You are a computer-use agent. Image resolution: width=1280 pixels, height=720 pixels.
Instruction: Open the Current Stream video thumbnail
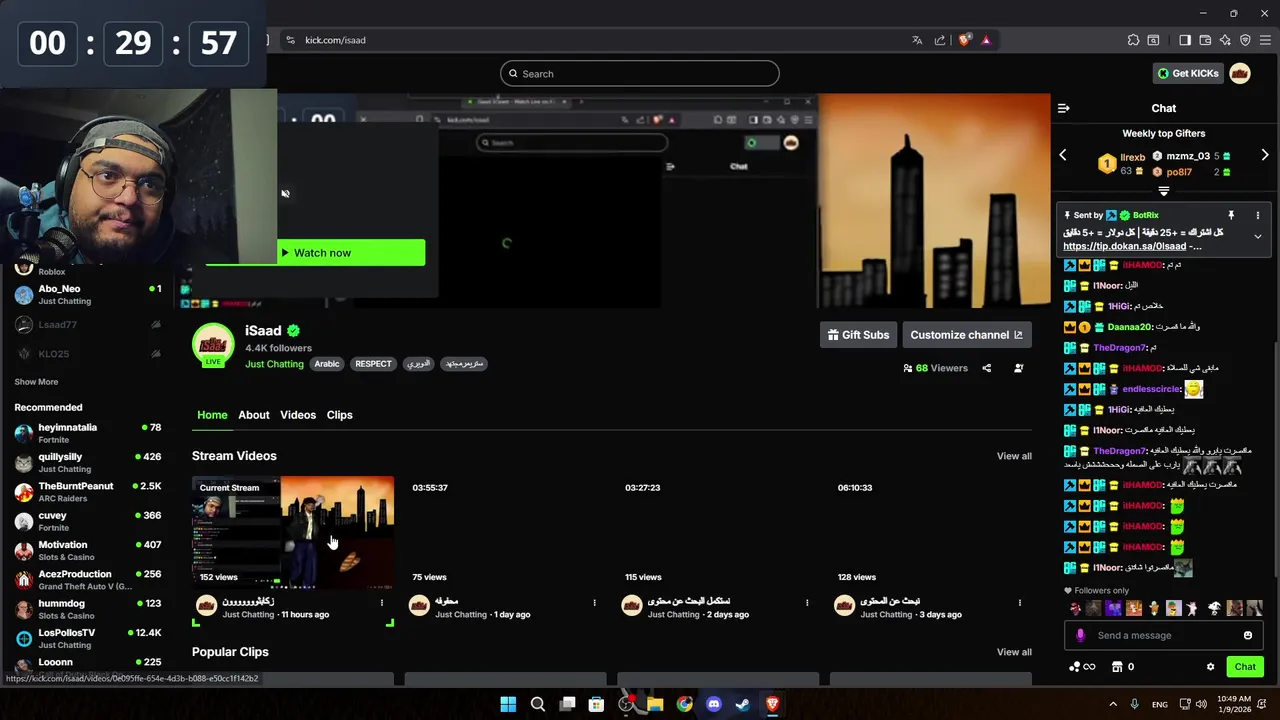293,532
